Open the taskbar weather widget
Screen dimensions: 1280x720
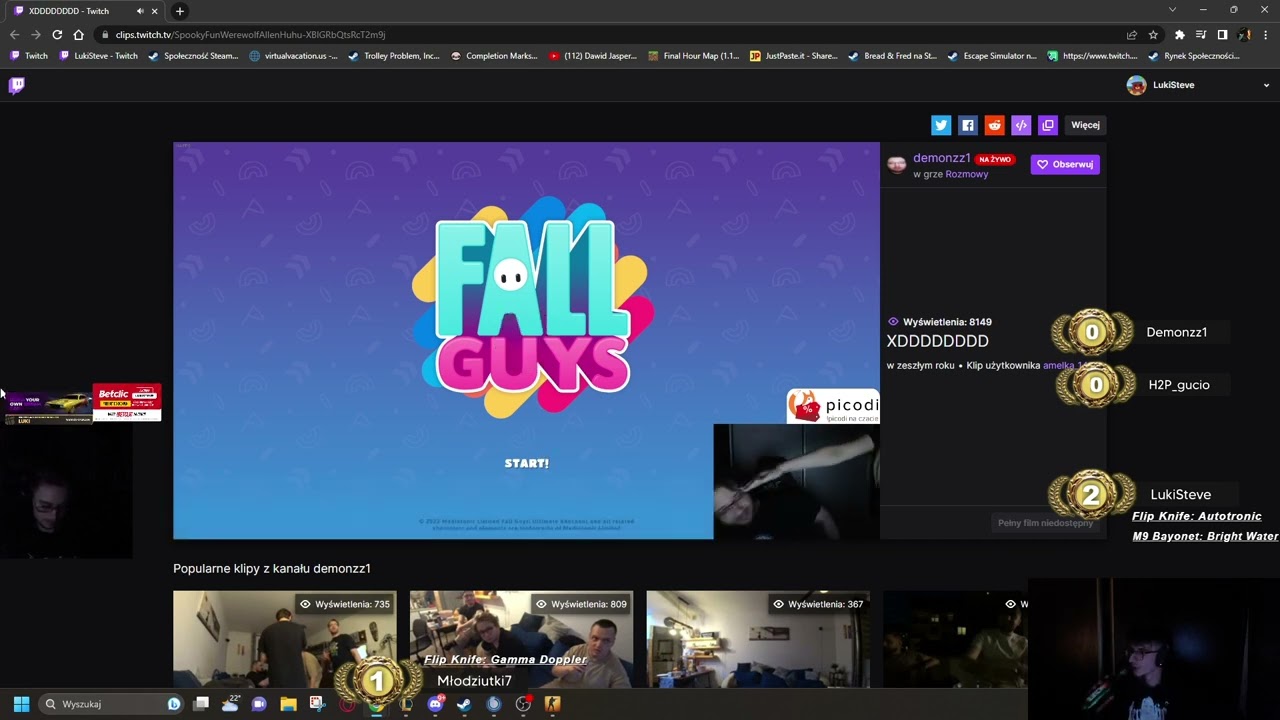(x=231, y=703)
